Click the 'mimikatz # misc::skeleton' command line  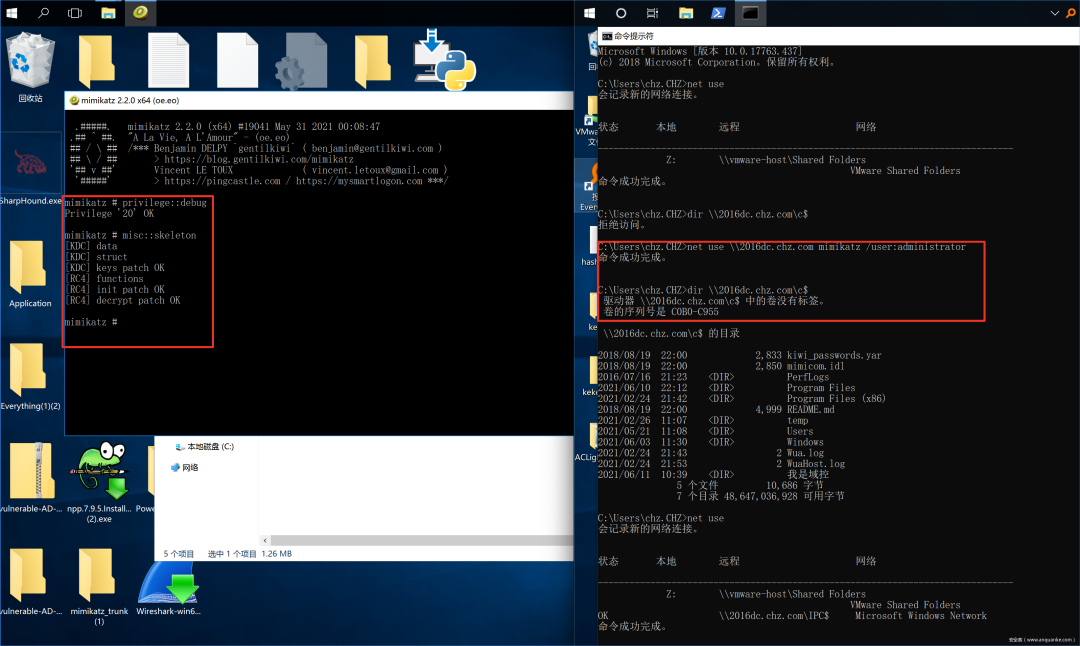point(131,235)
